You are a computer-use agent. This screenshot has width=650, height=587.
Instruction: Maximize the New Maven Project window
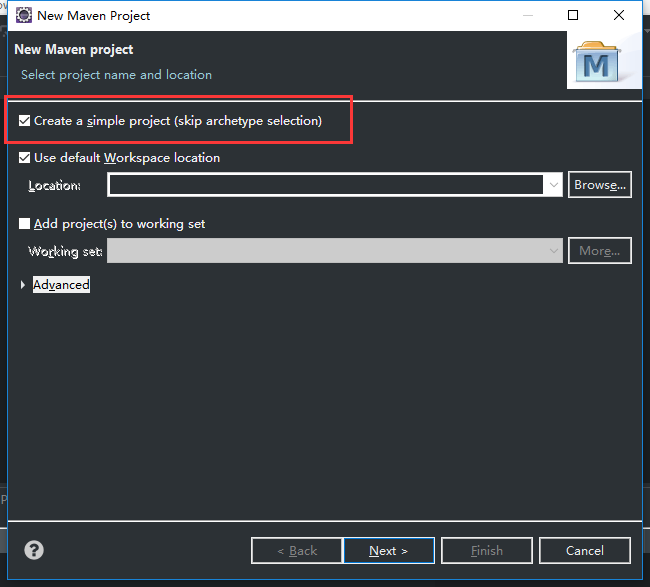point(573,15)
